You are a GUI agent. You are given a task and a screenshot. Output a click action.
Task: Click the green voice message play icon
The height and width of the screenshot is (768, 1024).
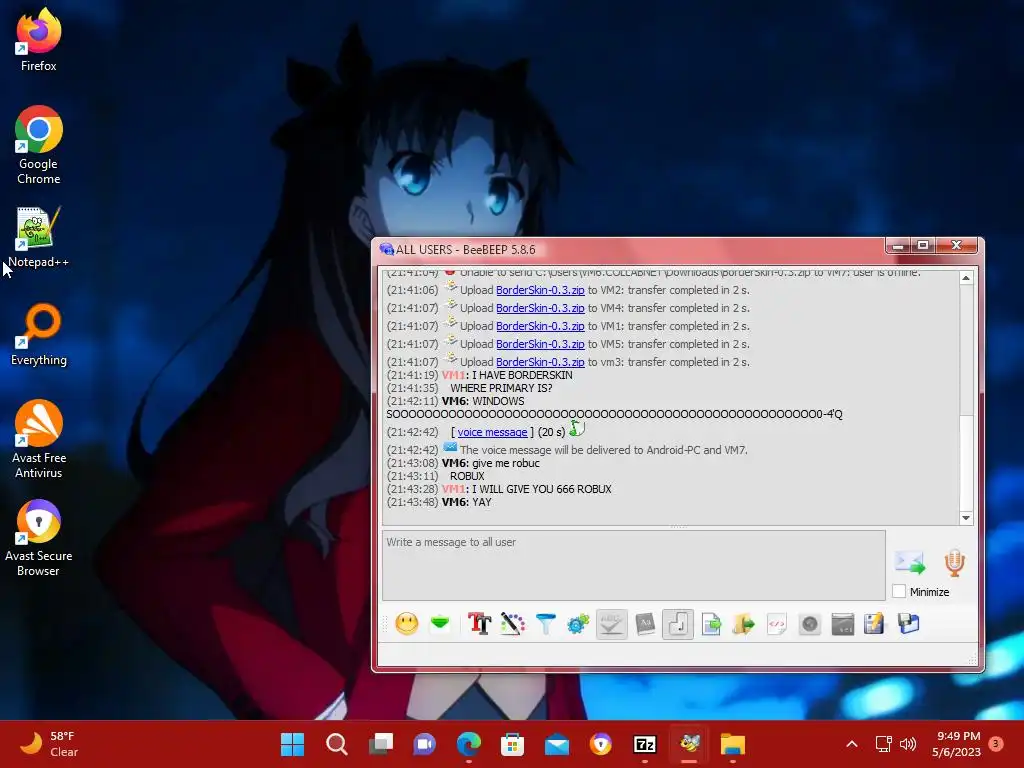pyautogui.click(x=577, y=429)
